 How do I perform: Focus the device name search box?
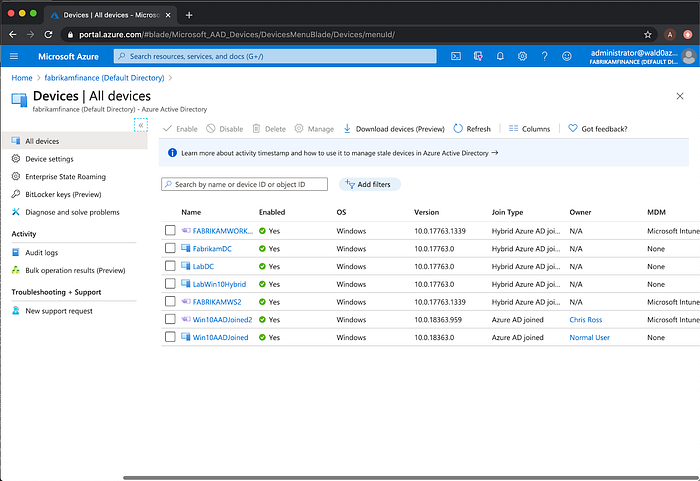tap(244, 184)
